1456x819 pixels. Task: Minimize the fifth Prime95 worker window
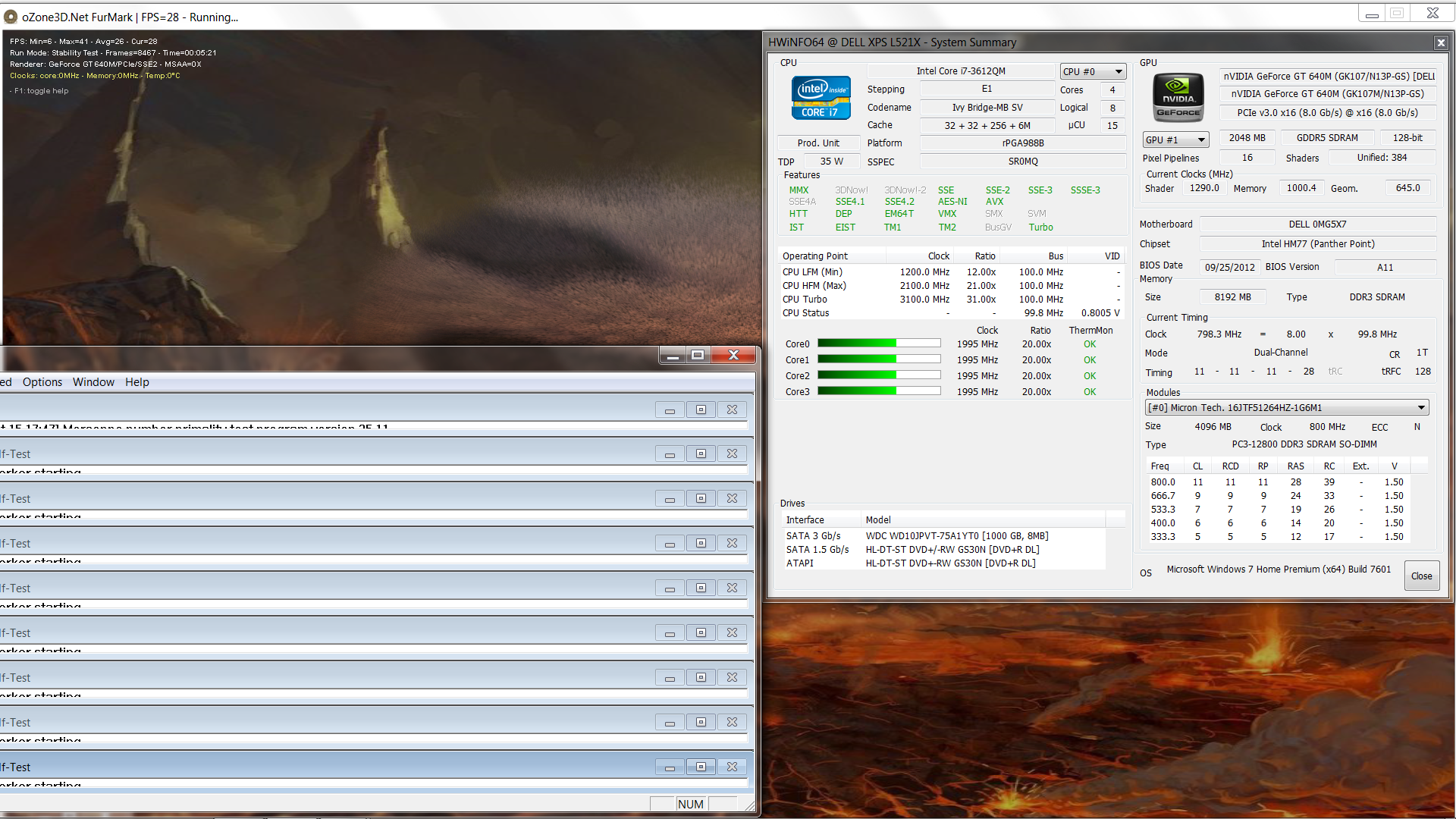(670, 588)
